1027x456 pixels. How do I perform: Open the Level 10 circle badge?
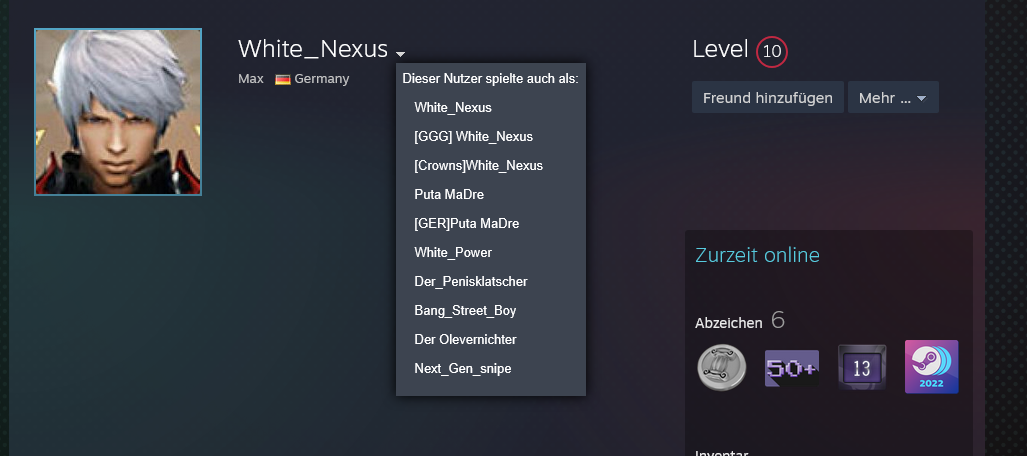tap(771, 51)
